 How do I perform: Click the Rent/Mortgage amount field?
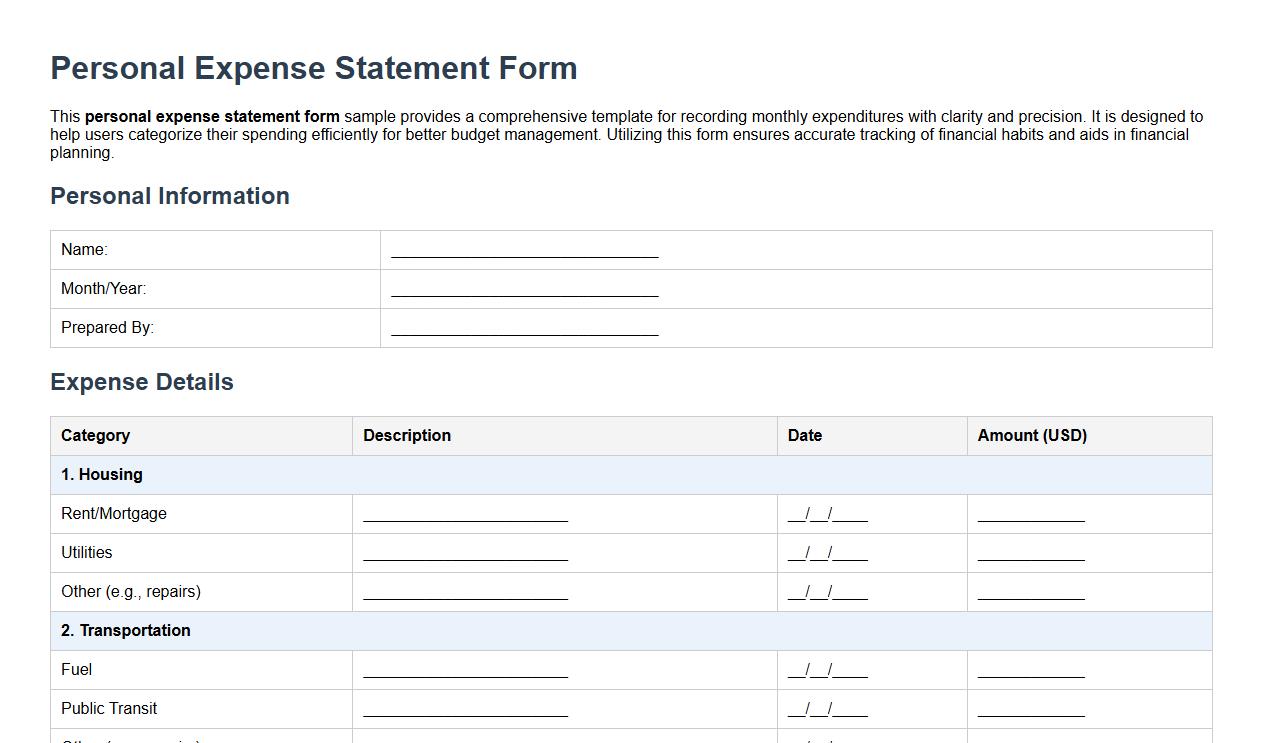1030,516
